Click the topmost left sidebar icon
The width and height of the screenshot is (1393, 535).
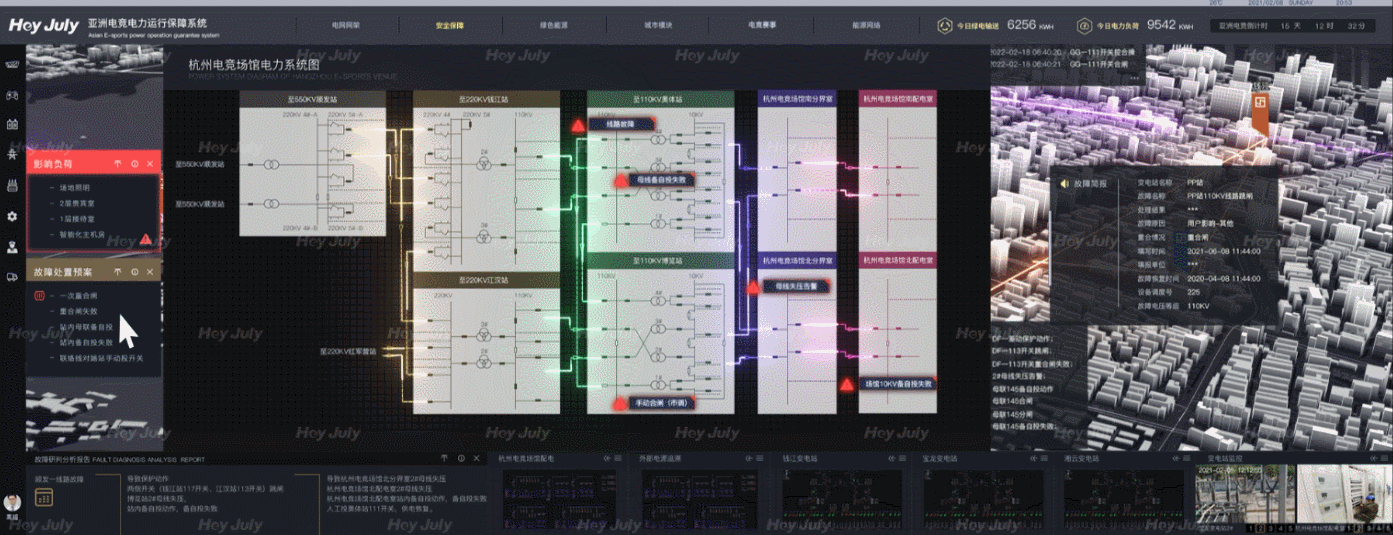coord(12,64)
